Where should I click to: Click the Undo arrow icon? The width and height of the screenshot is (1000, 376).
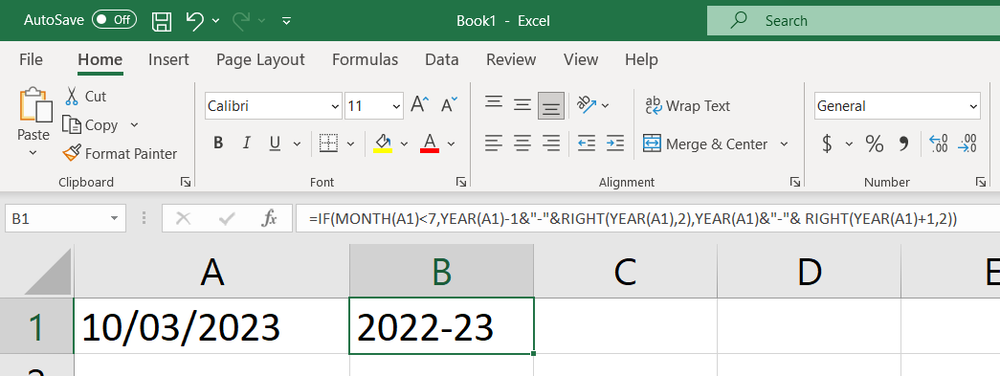point(195,20)
